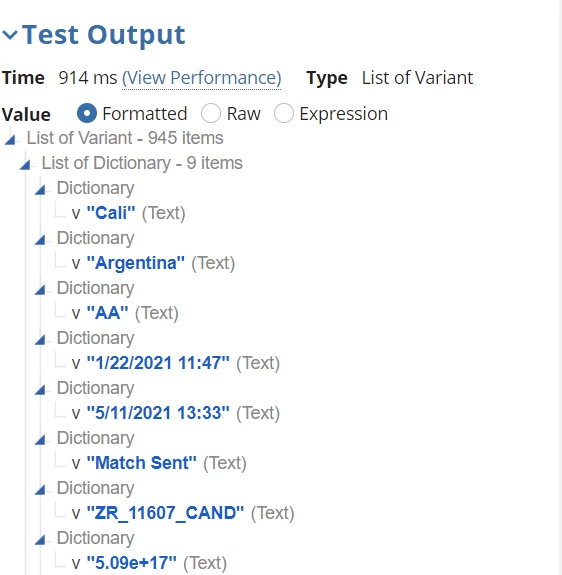This screenshot has width=562, height=575.
Task: Click the "Argentina" text value
Action: click(x=136, y=263)
